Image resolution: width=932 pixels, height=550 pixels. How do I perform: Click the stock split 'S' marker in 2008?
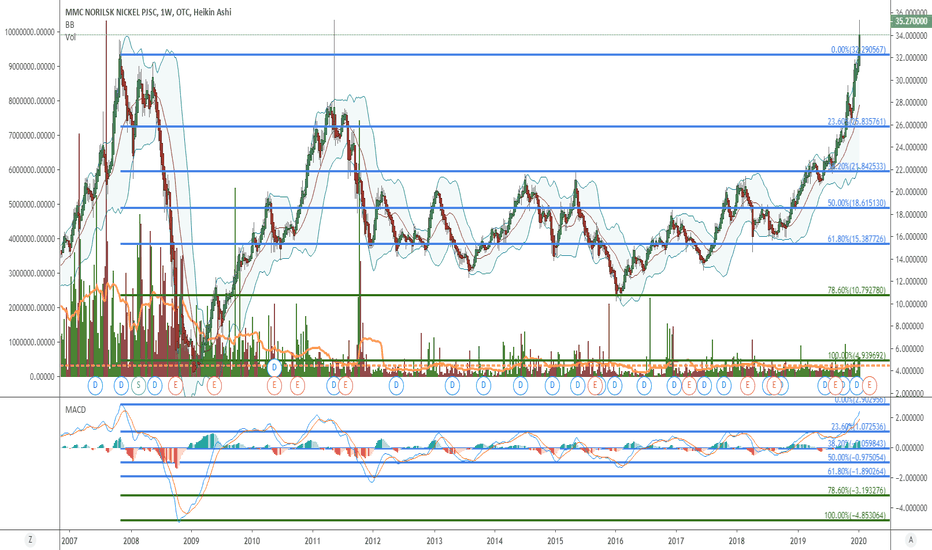[138, 385]
